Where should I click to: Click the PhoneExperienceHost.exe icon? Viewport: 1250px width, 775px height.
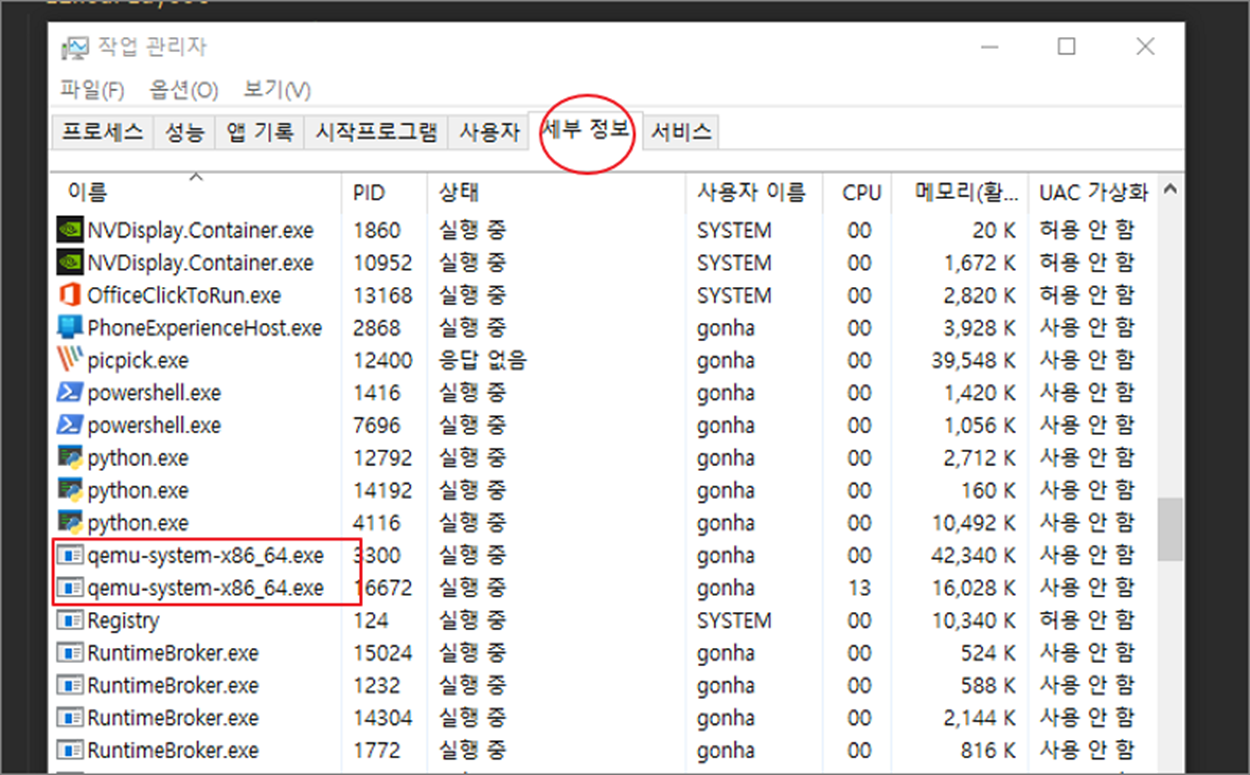coord(69,328)
